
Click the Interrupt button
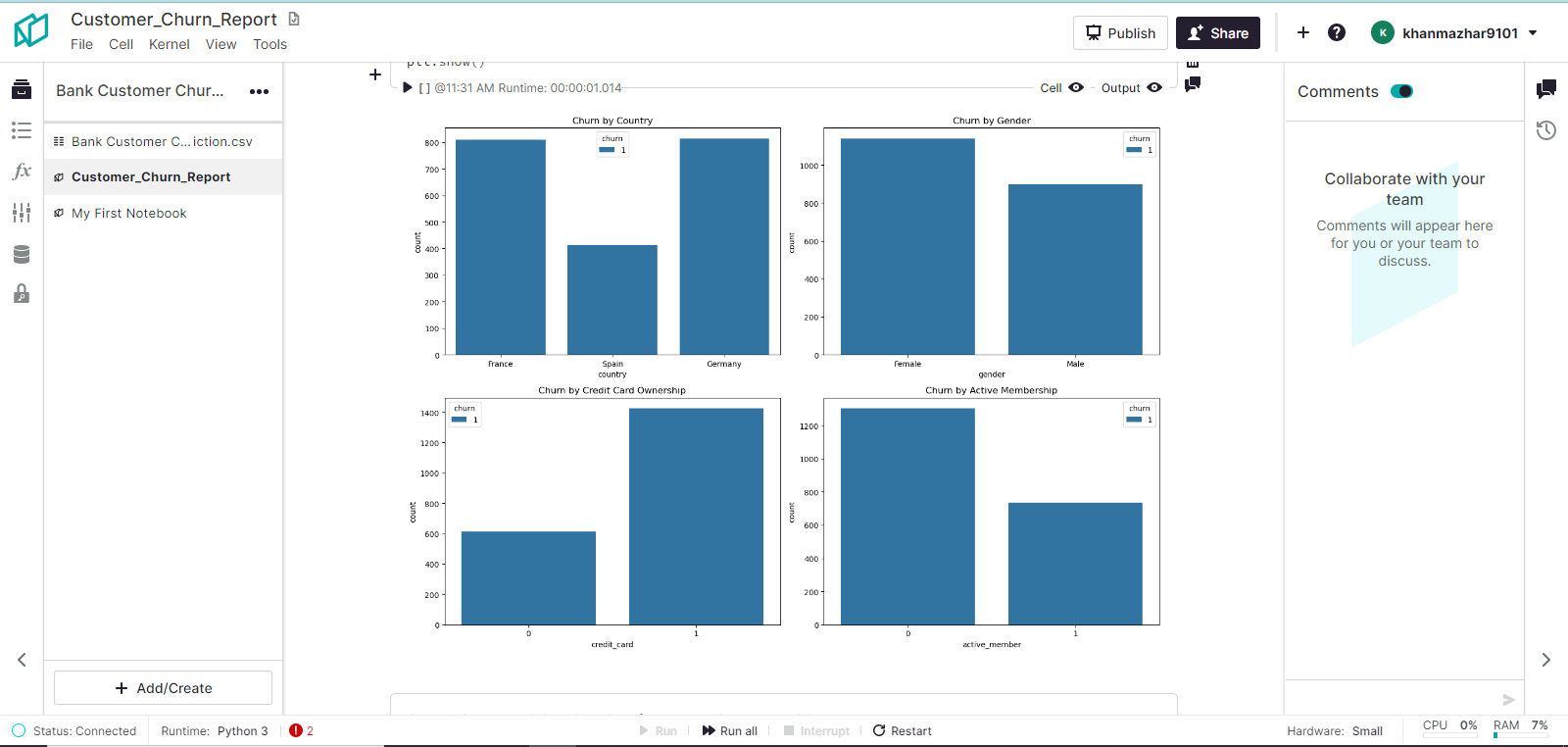(x=816, y=730)
